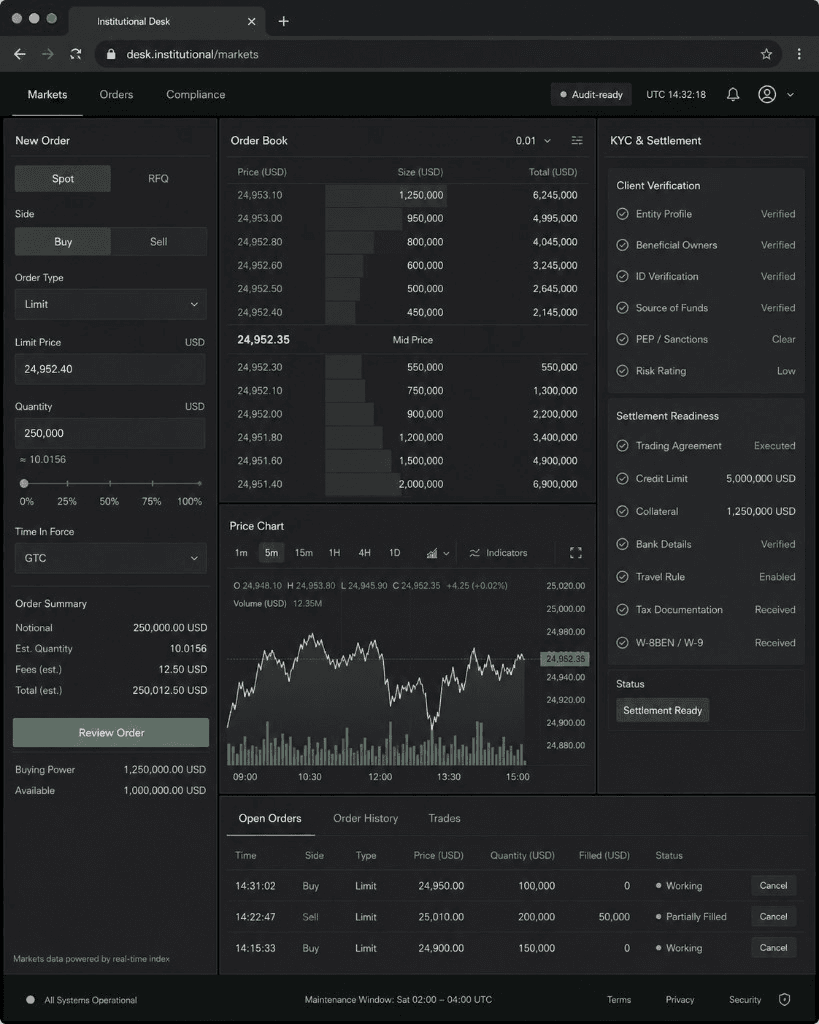Open the Privacy link
Screen dimensions: 819x1024
point(680,1000)
